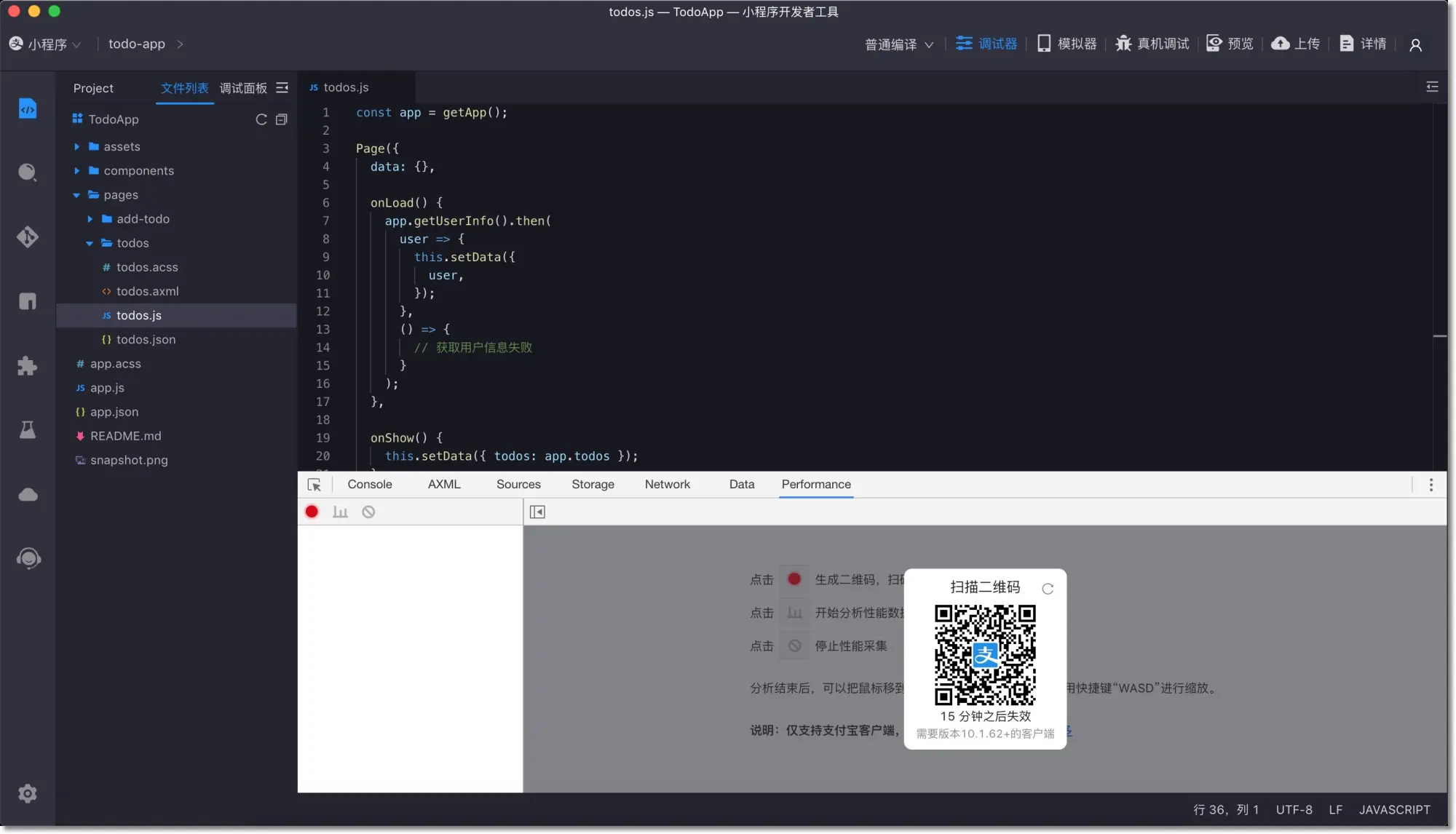Refresh the QR code in popup
This screenshot has height=834, width=1456.
tap(1048, 589)
